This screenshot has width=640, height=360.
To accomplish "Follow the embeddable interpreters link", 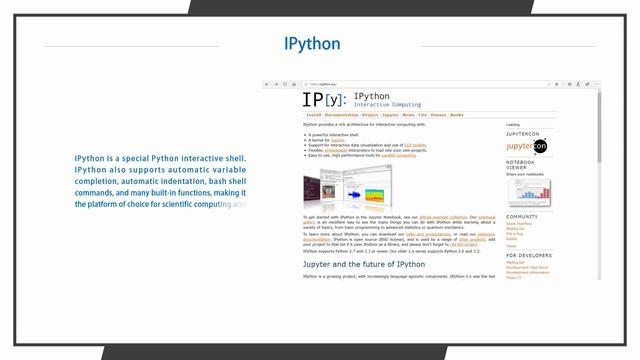I will pyautogui.click(x=336, y=150).
